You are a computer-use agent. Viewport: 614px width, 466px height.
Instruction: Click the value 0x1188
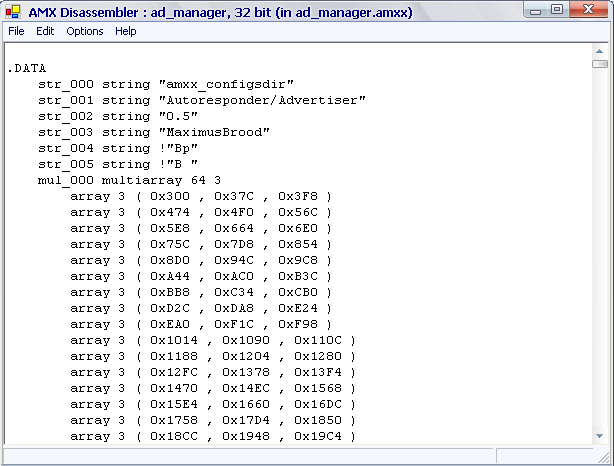click(174, 356)
